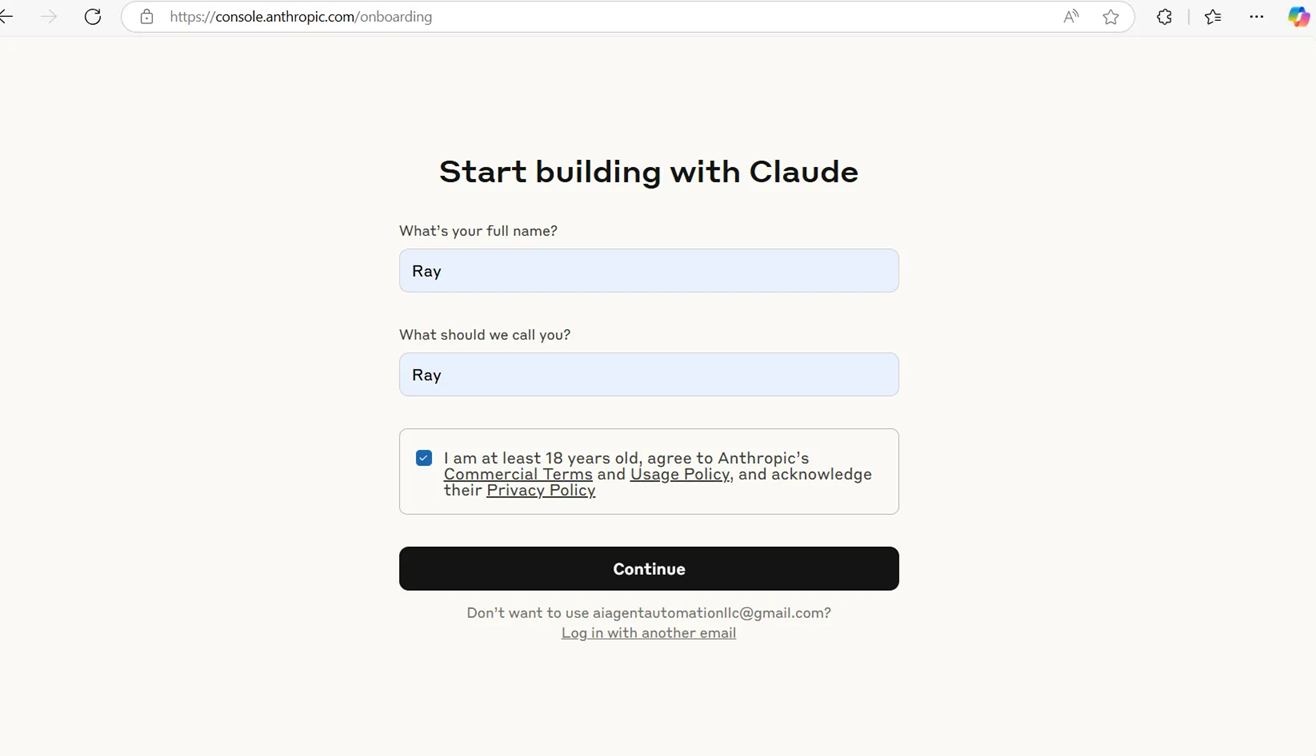Image resolution: width=1316 pixels, height=756 pixels.
Task: Add page to favorites star icon
Action: [1110, 17]
